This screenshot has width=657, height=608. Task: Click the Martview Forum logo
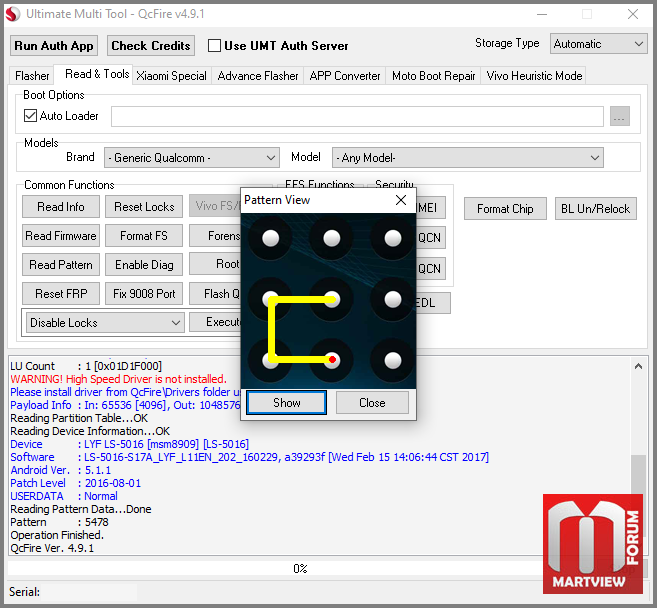coord(592,543)
